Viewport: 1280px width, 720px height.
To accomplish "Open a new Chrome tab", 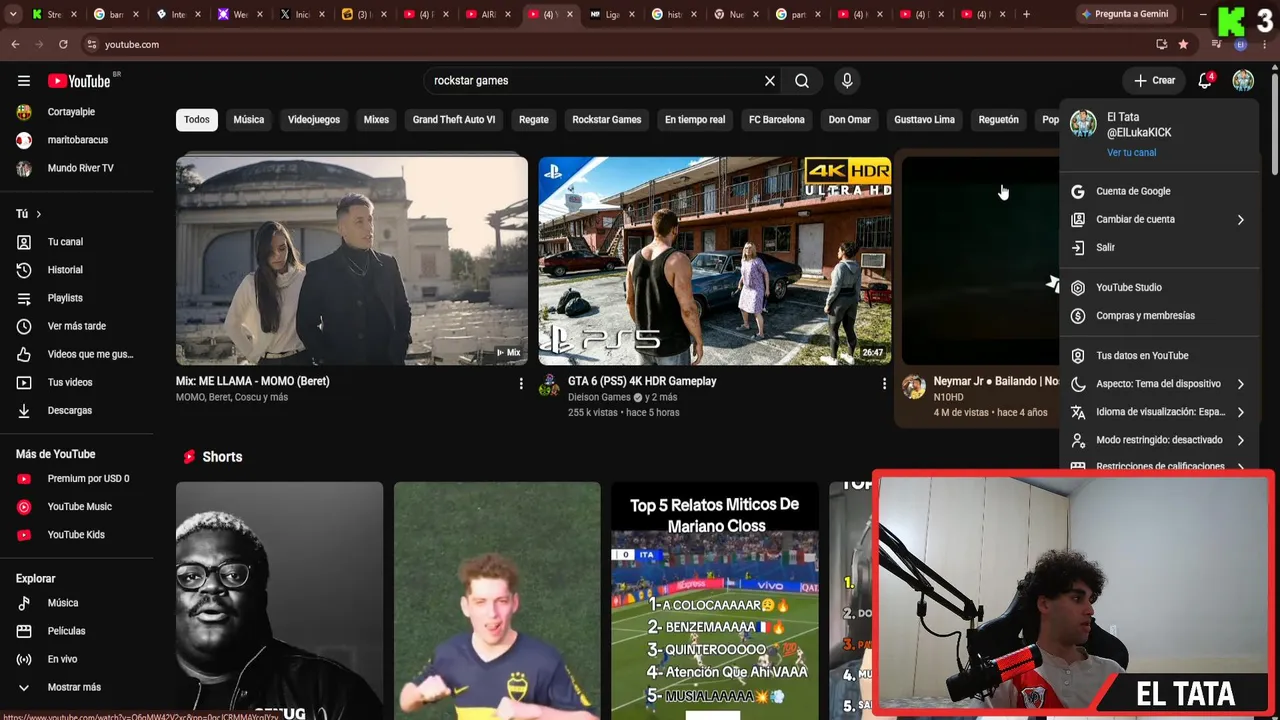I will 1026,15.
